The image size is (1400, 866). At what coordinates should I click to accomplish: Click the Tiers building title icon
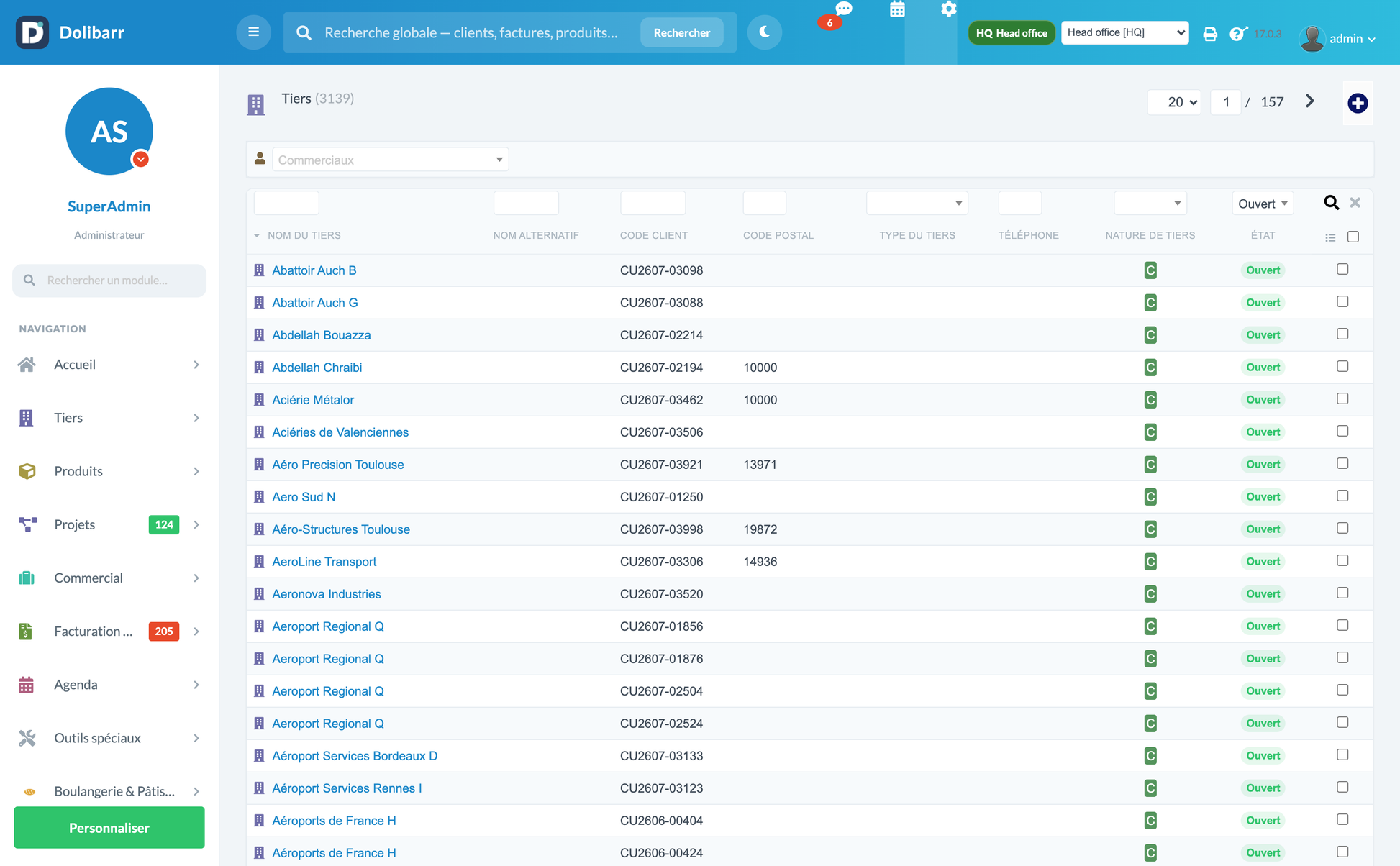pyautogui.click(x=255, y=104)
